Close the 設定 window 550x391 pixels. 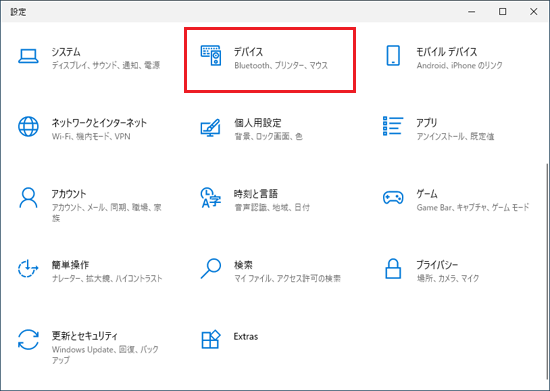click(534, 12)
